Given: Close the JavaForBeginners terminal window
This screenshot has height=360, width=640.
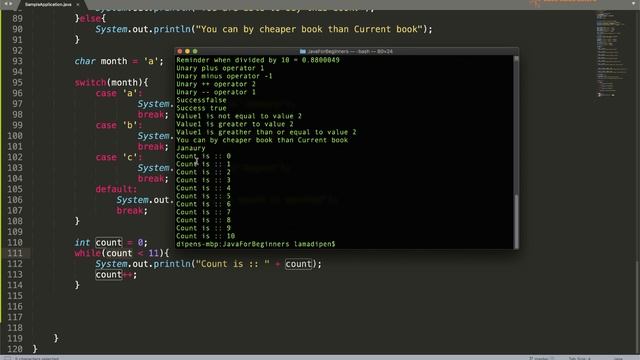Looking at the screenshot, I should 180,51.
